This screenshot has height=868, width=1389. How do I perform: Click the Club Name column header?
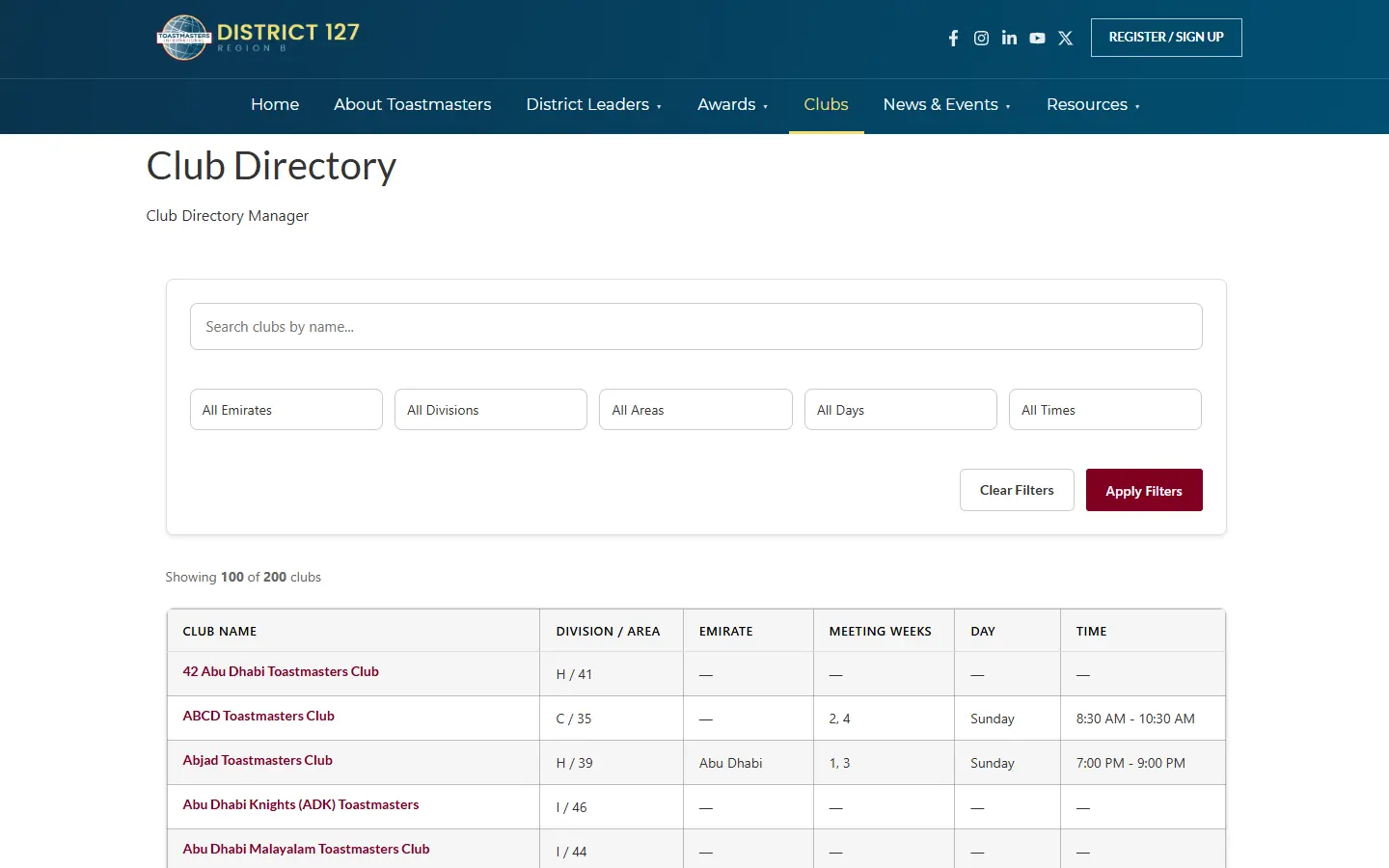(353, 631)
